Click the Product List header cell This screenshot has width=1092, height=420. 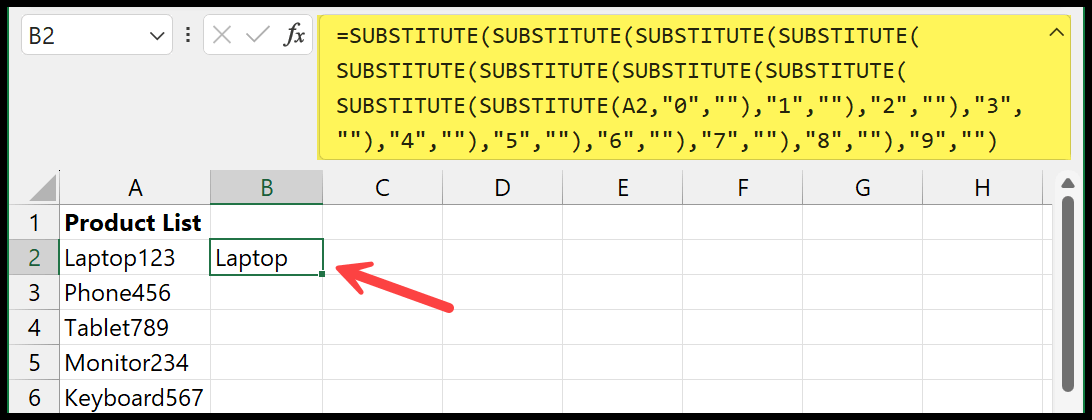tap(135, 223)
